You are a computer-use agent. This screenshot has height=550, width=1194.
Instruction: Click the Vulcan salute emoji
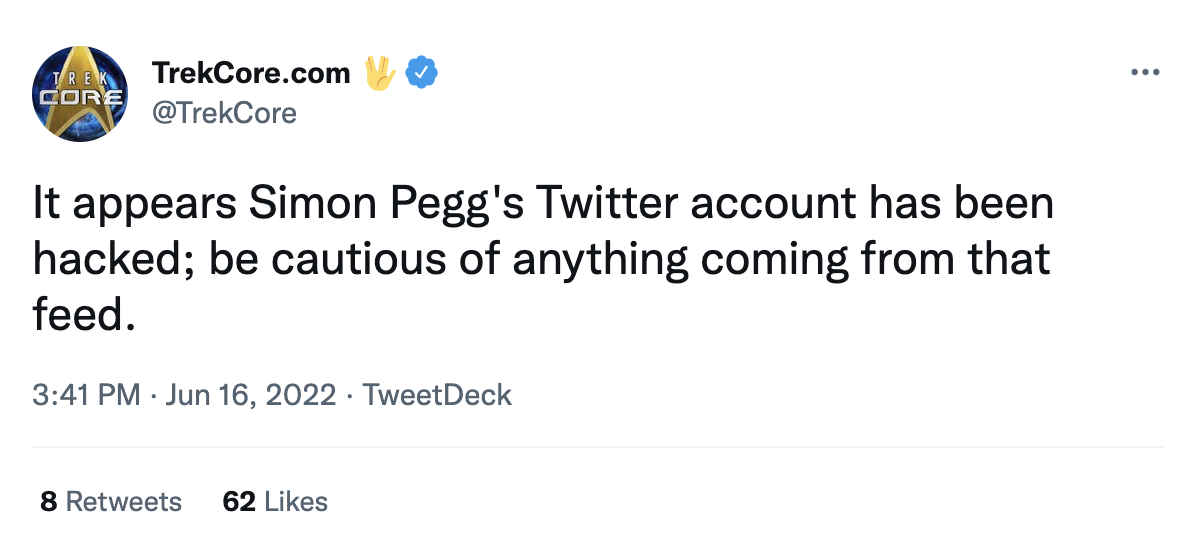379,73
